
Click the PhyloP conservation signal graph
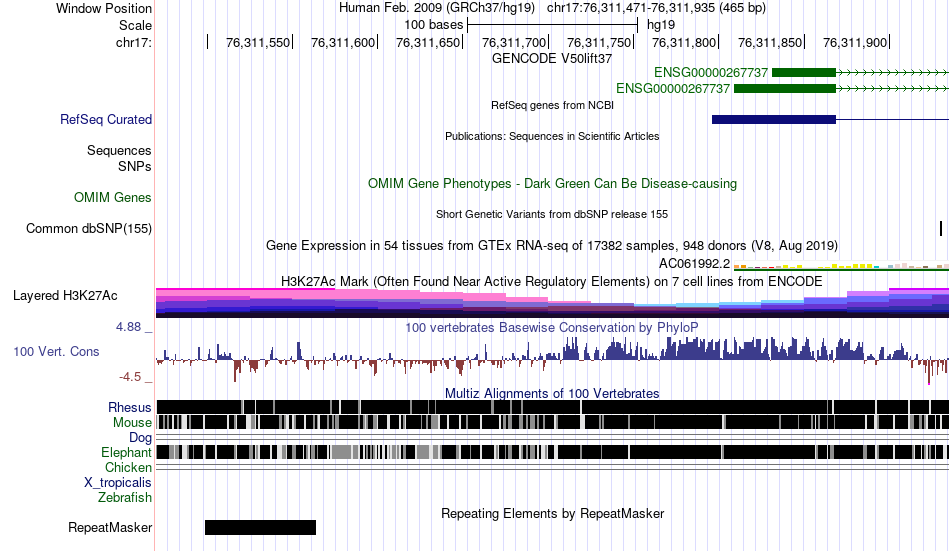tap(553, 359)
